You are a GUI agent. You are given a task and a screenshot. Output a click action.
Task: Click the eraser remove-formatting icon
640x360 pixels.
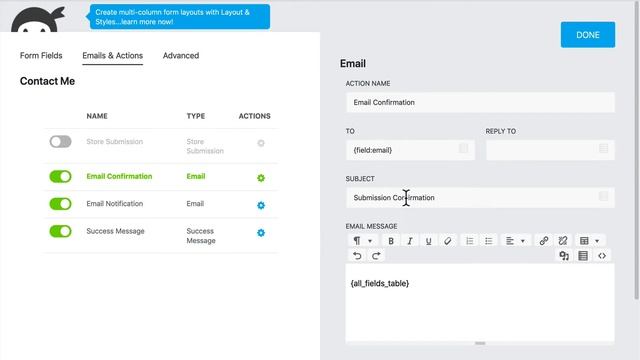447,241
